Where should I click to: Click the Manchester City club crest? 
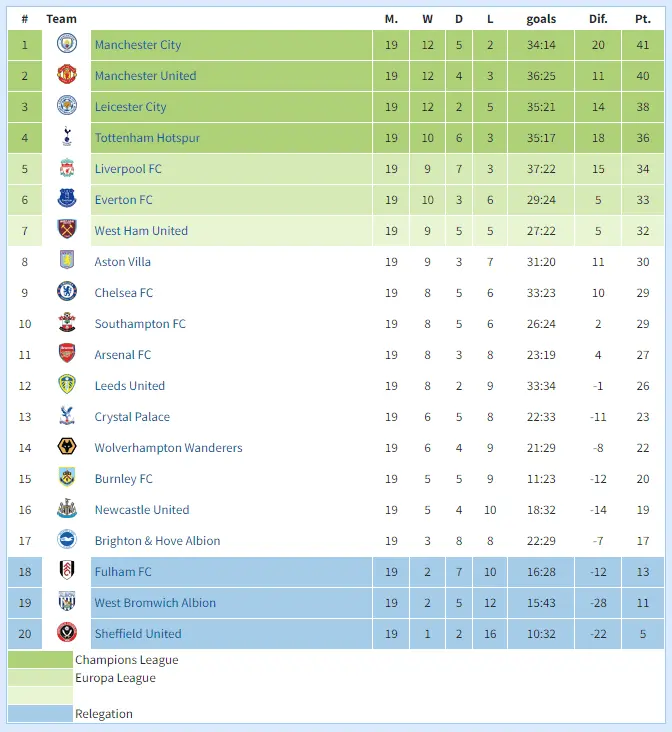67,45
